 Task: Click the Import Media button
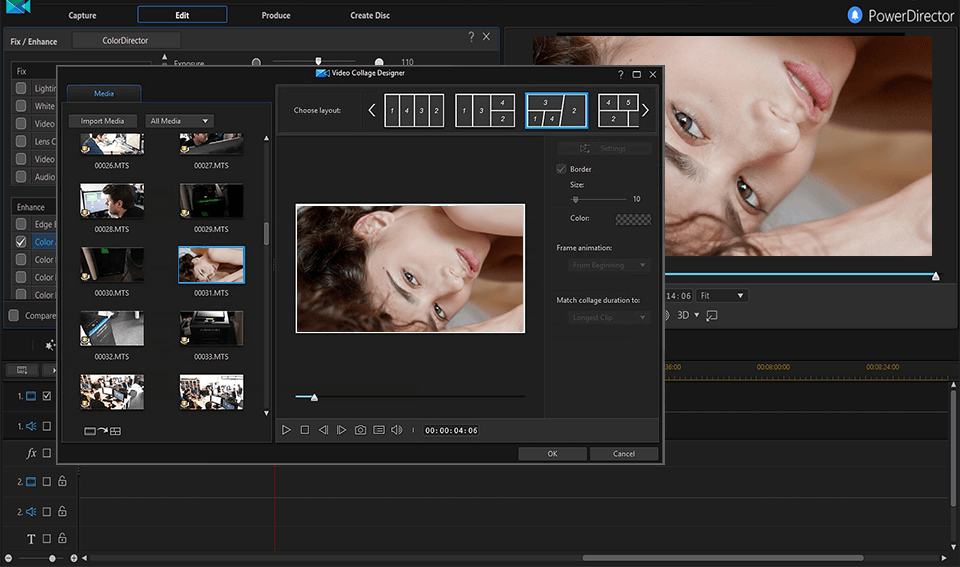point(103,121)
